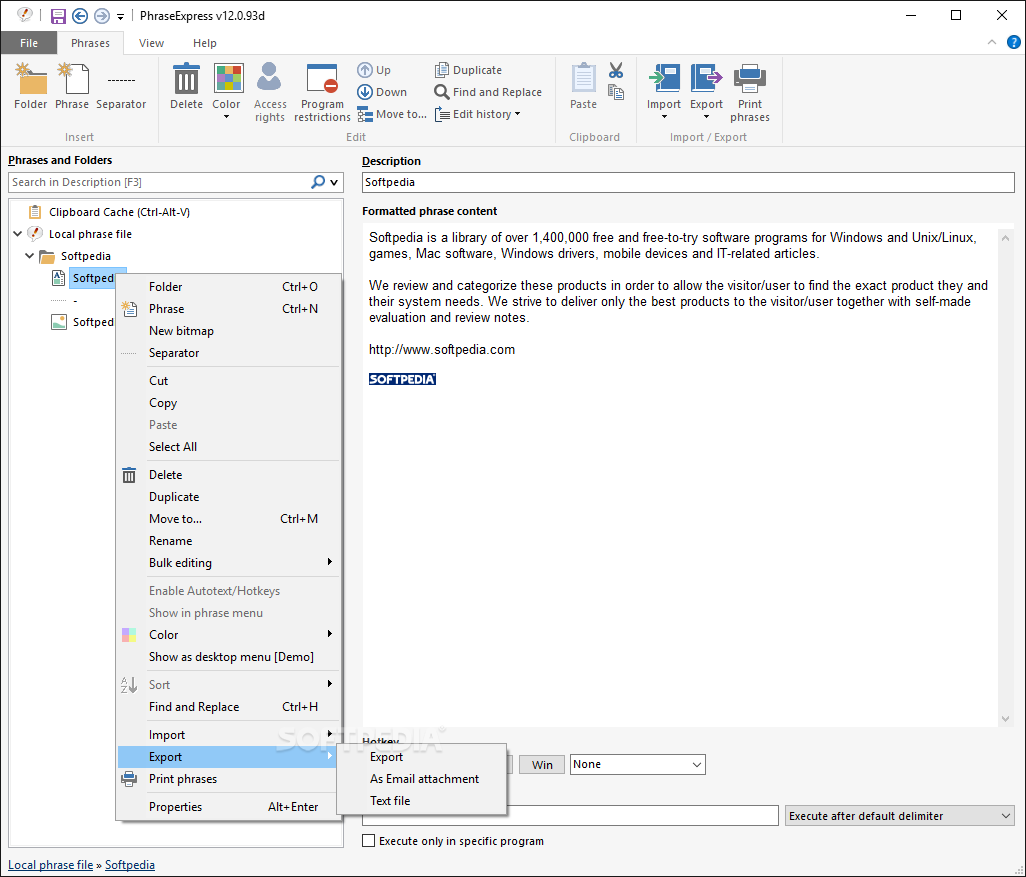Click scroll-down arrow of phrase content
Image resolution: width=1026 pixels, height=877 pixels.
coord(1005,719)
